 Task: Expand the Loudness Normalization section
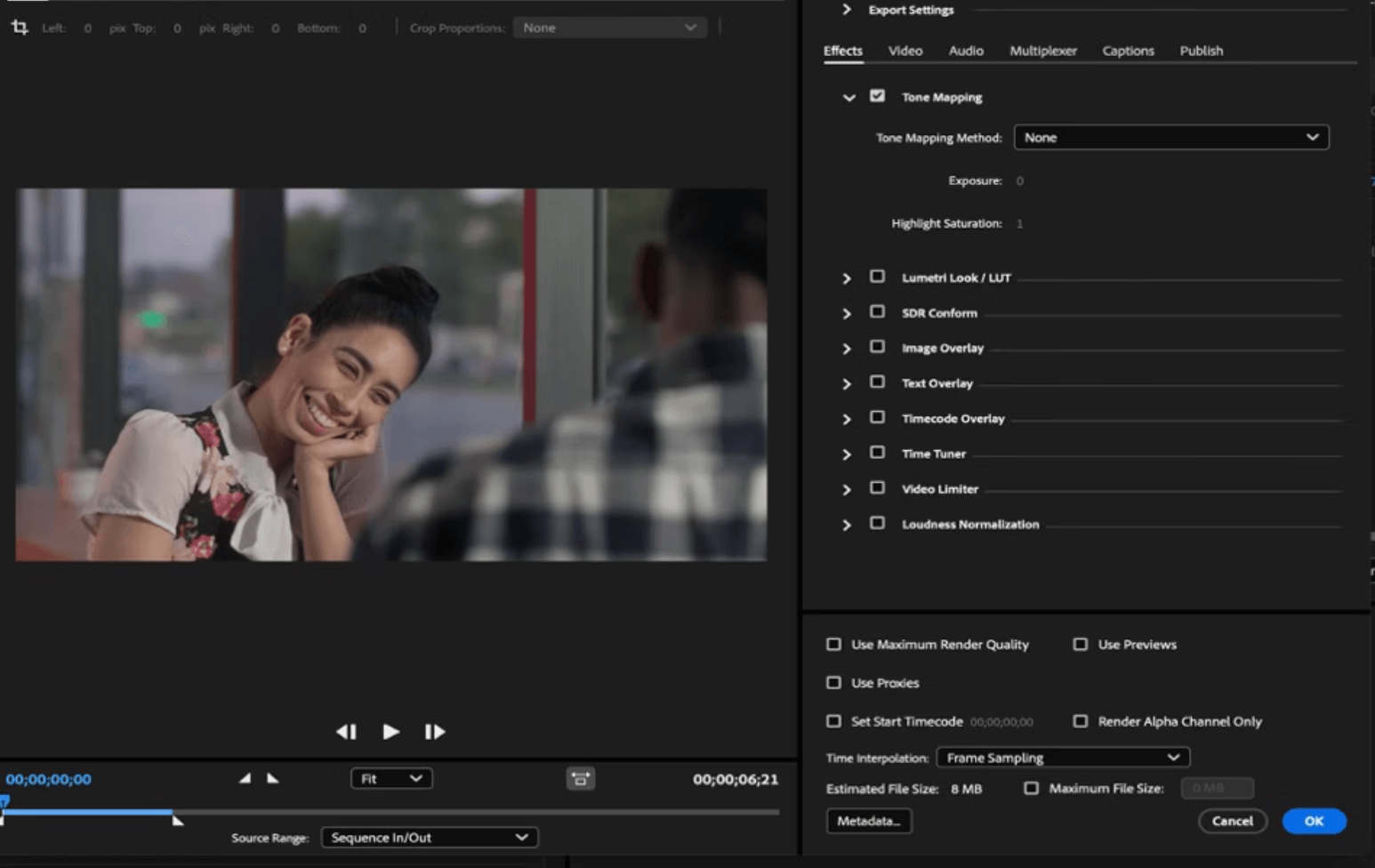click(x=846, y=525)
